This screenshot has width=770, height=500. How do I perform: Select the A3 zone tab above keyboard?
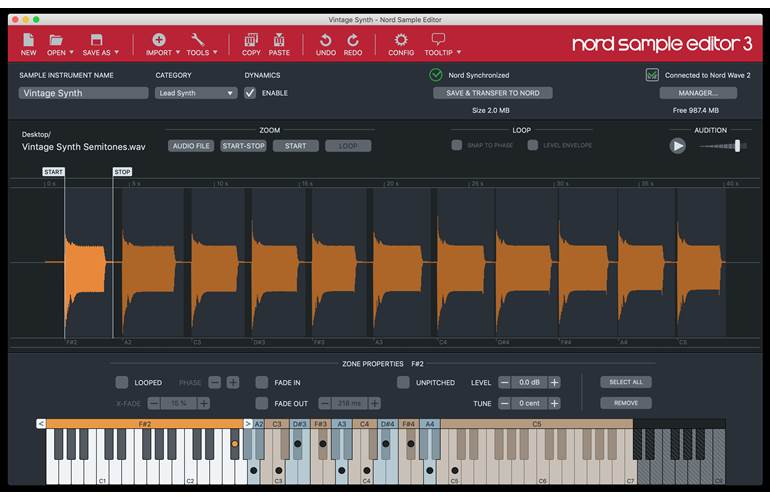coord(342,423)
